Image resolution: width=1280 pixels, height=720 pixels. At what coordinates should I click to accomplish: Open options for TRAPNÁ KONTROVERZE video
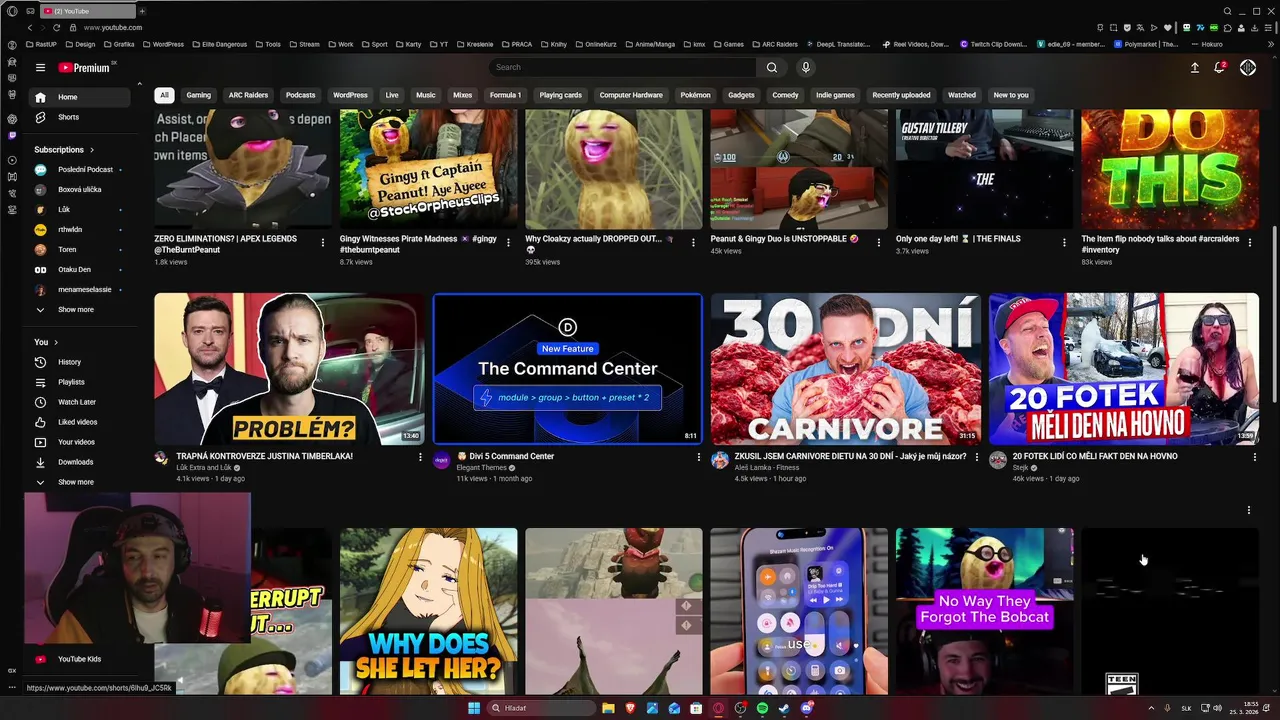pyautogui.click(x=420, y=457)
